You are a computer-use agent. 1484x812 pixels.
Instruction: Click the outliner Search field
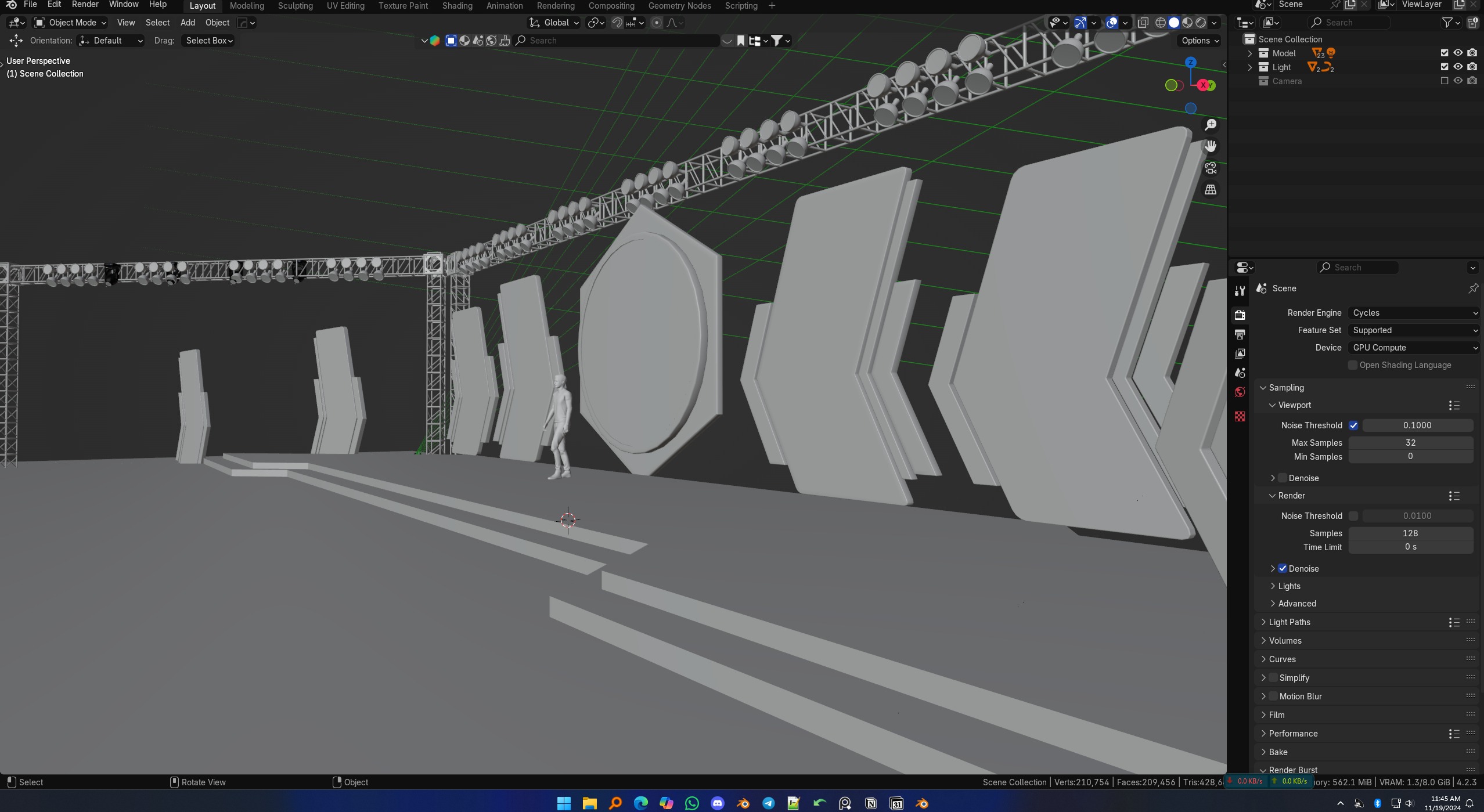[x=1350, y=23]
